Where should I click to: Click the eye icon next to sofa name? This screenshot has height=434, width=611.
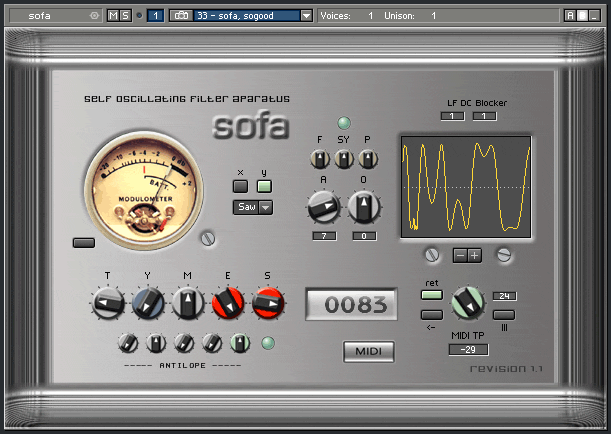click(x=94, y=16)
